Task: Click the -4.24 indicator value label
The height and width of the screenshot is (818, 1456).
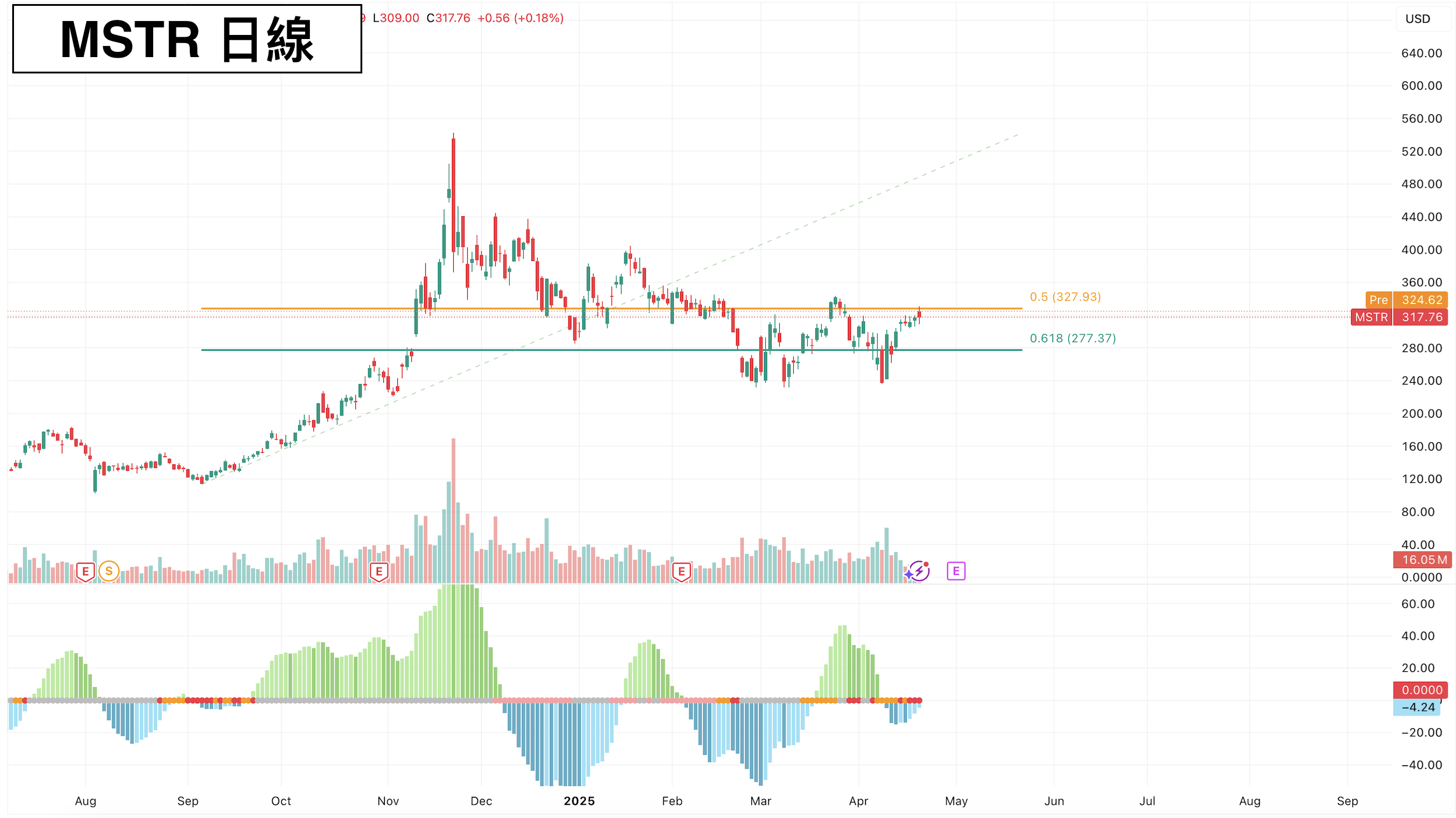Action: [x=1416, y=707]
